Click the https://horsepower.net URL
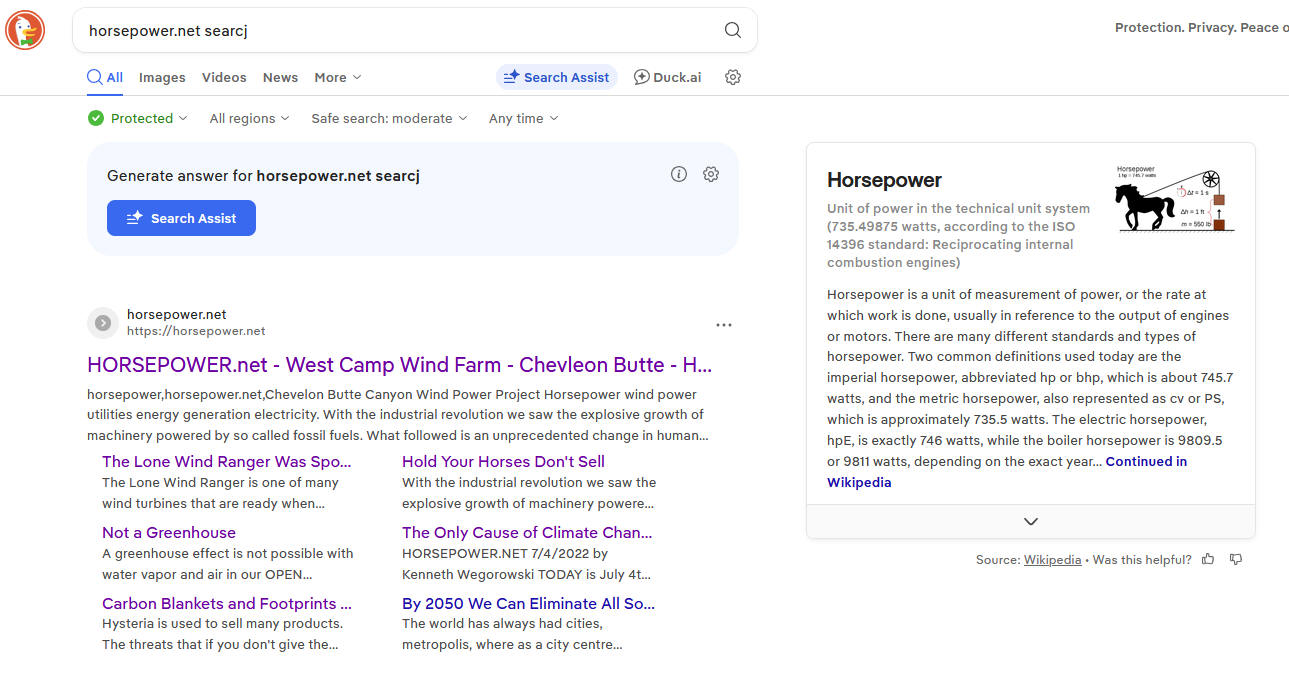This screenshot has height=681, width=1289. pyautogui.click(x=196, y=331)
